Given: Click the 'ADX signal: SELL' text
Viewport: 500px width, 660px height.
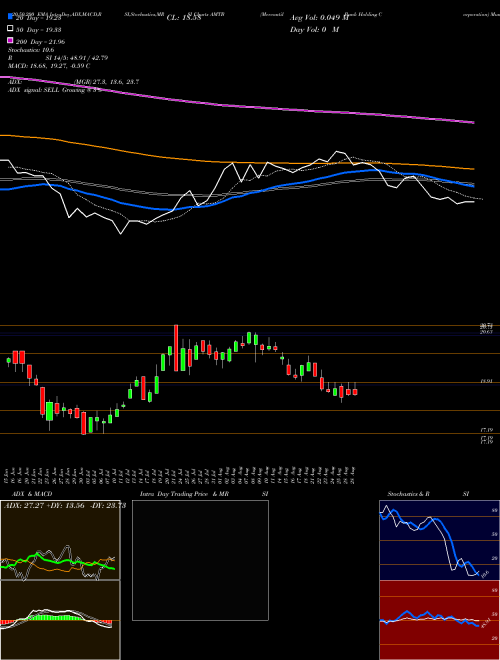Looking at the screenshot, I should 34,90.
